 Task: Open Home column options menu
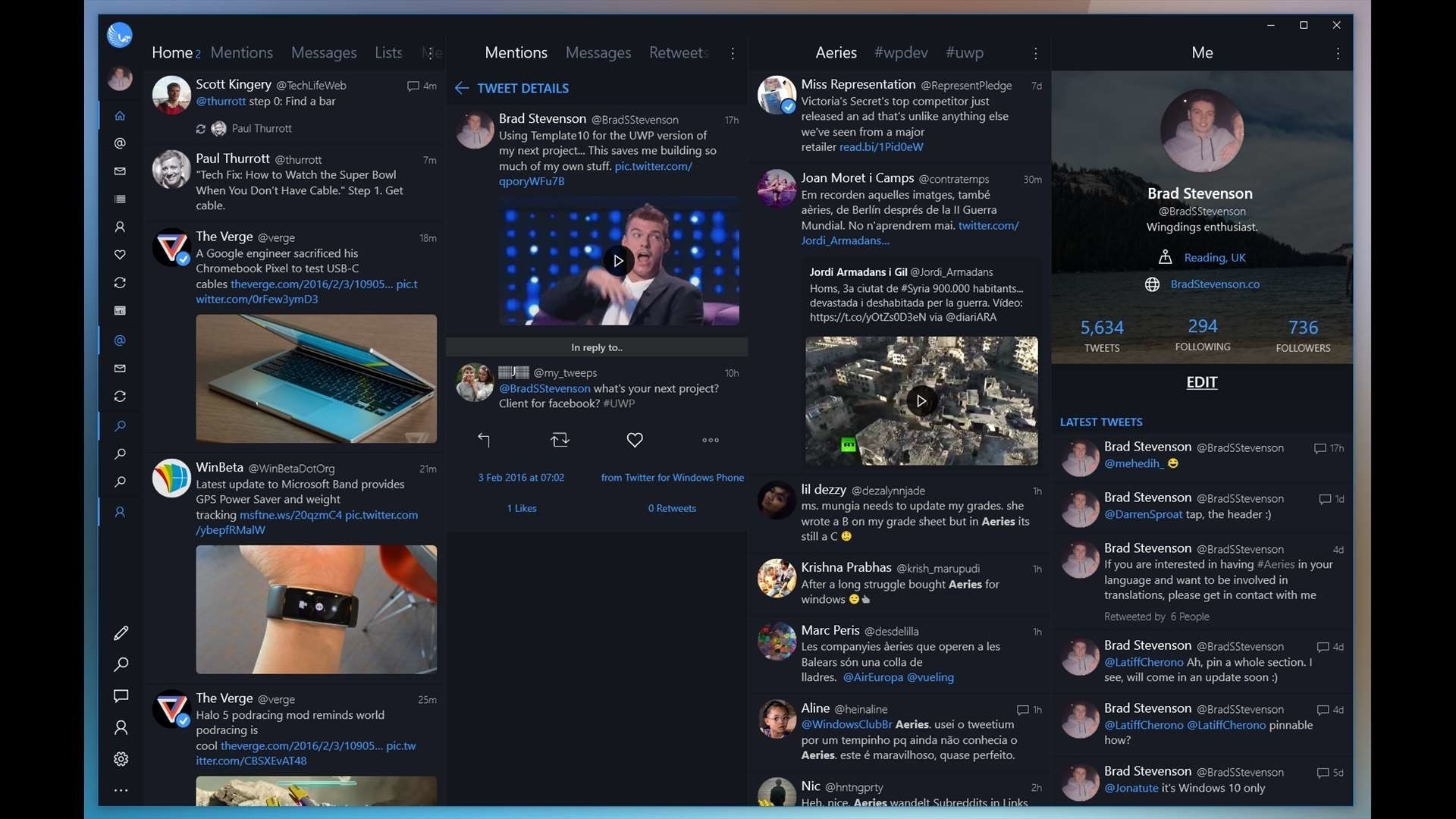[430, 53]
